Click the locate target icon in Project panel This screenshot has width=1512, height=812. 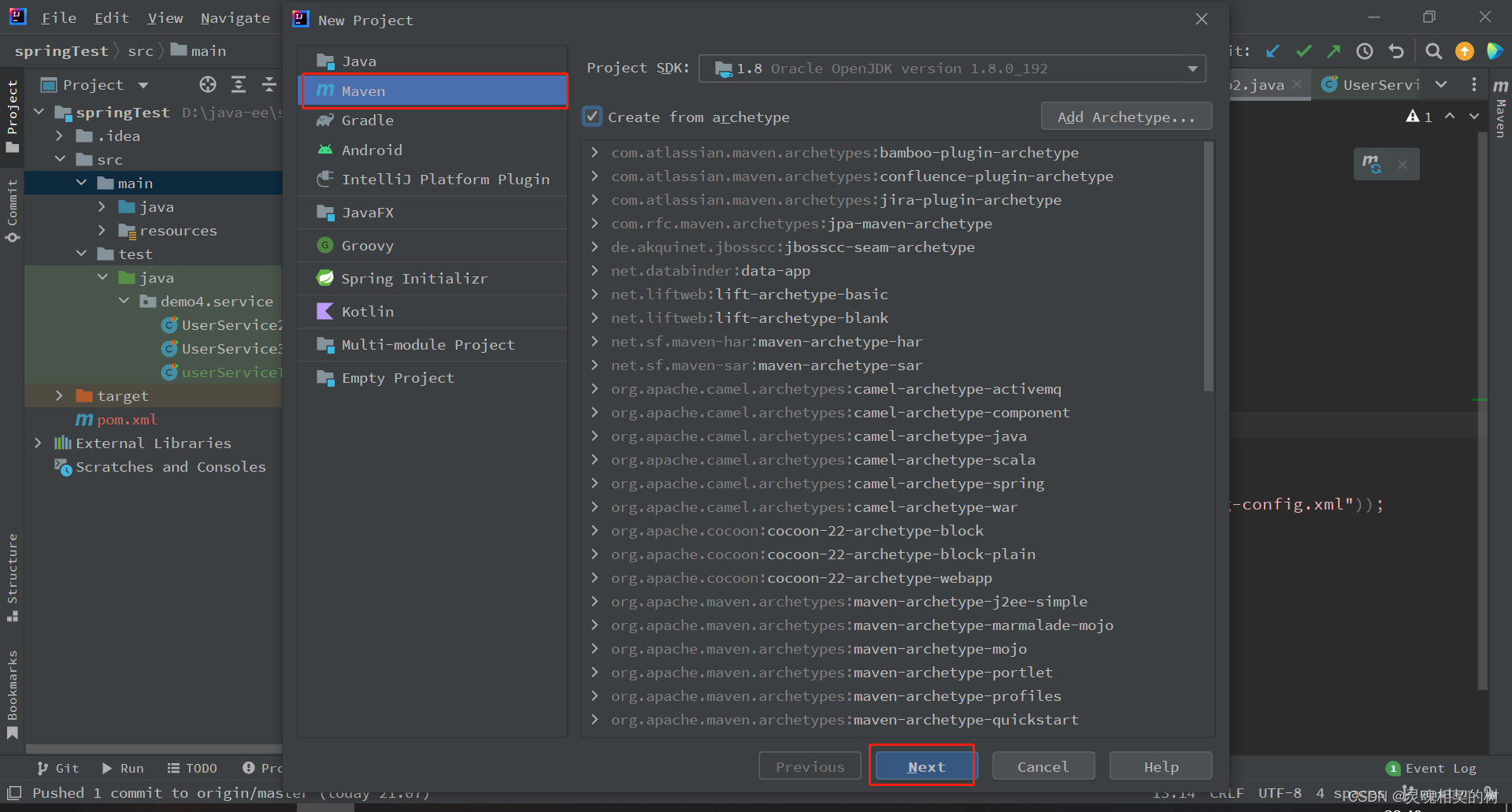pos(208,84)
